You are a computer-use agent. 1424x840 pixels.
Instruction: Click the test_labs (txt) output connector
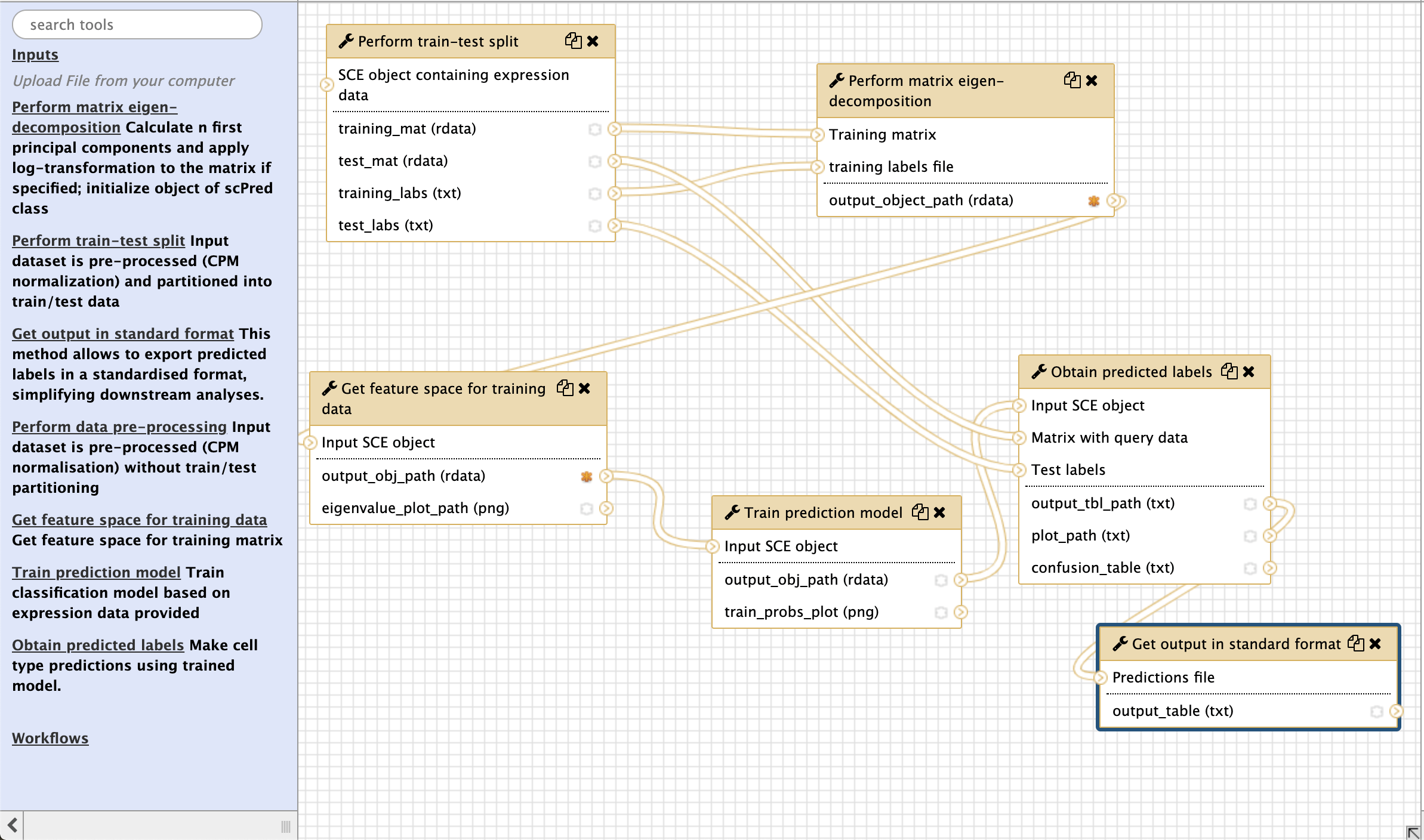(x=615, y=226)
